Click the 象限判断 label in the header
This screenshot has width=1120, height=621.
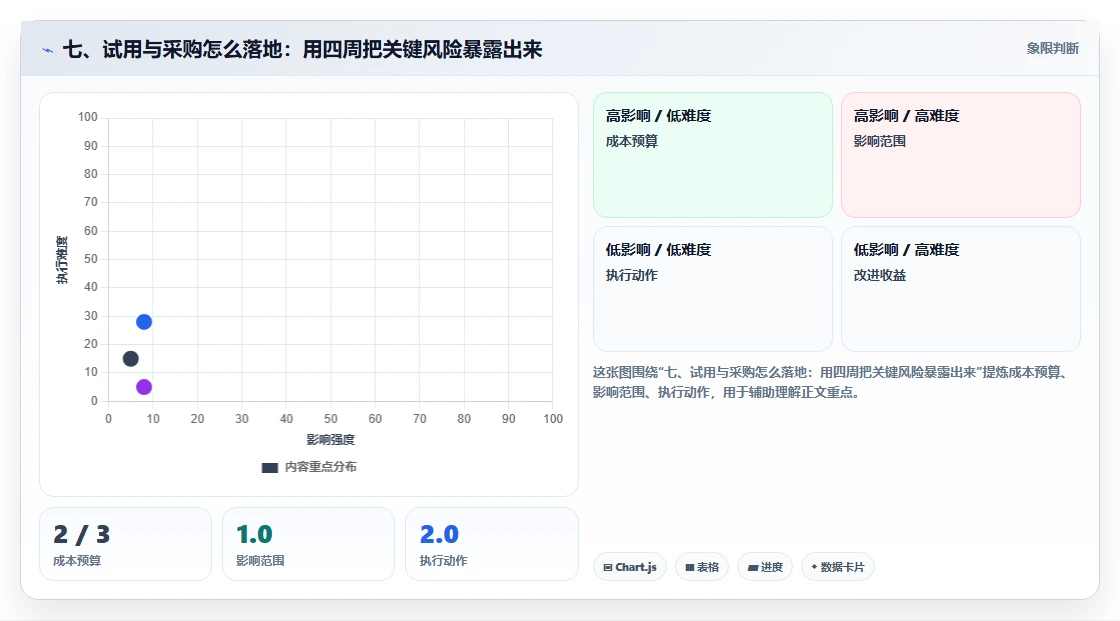(x=1052, y=48)
